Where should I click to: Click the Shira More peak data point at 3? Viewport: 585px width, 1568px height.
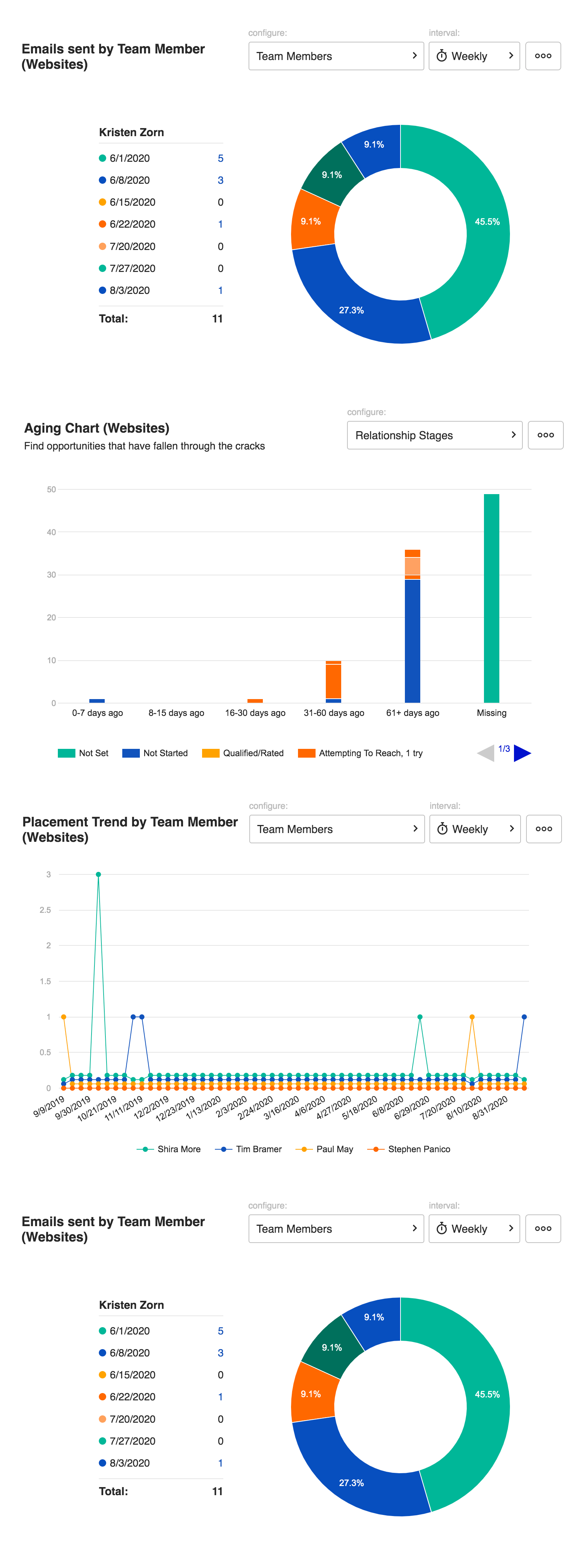(x=98, y=874)
